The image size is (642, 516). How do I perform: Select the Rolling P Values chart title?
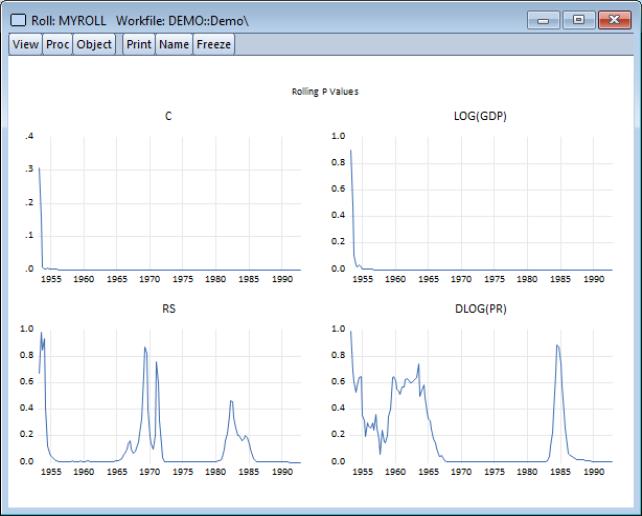coord(325,92)
